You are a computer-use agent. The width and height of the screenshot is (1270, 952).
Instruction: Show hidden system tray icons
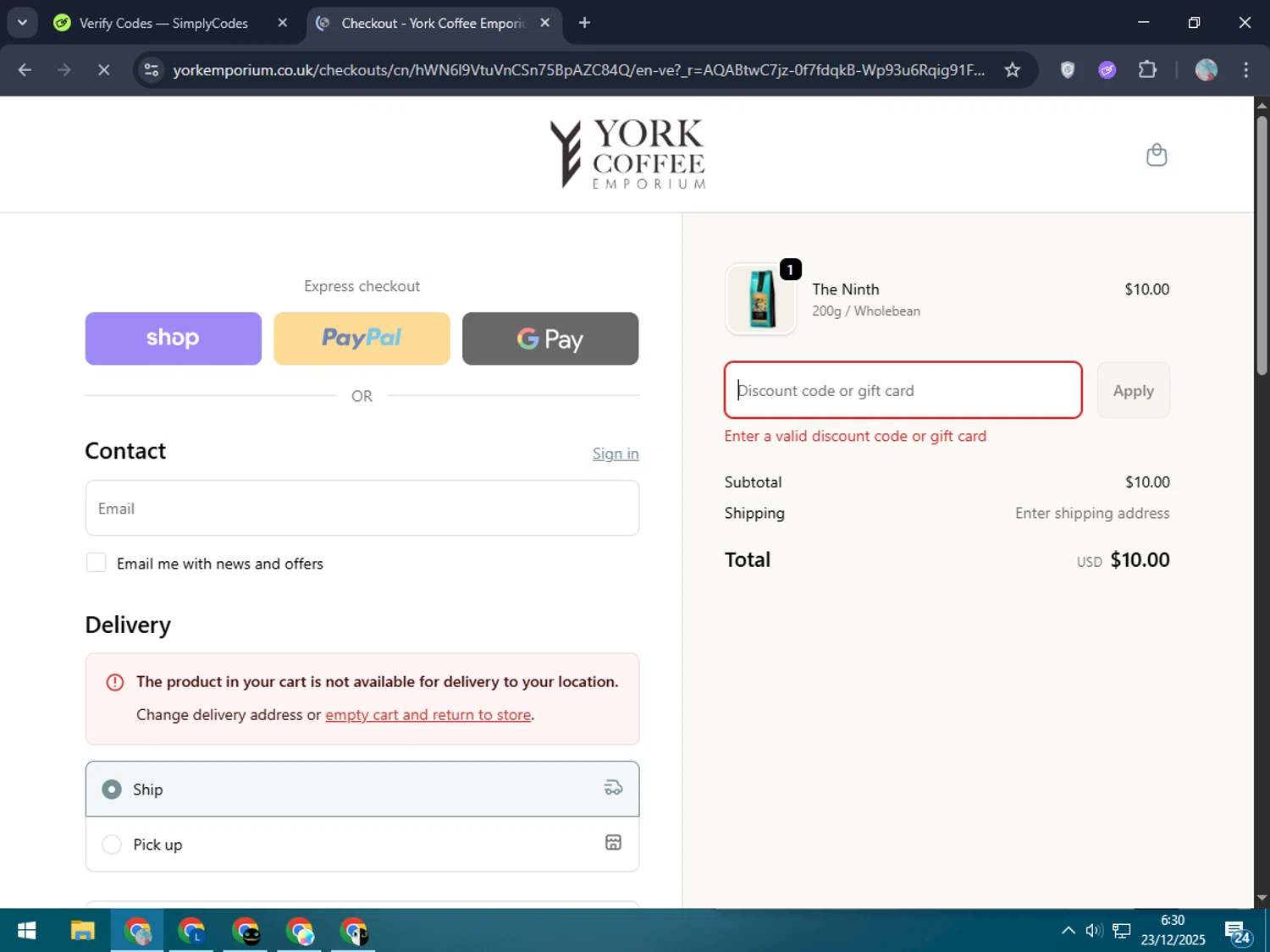point(1068,931)
